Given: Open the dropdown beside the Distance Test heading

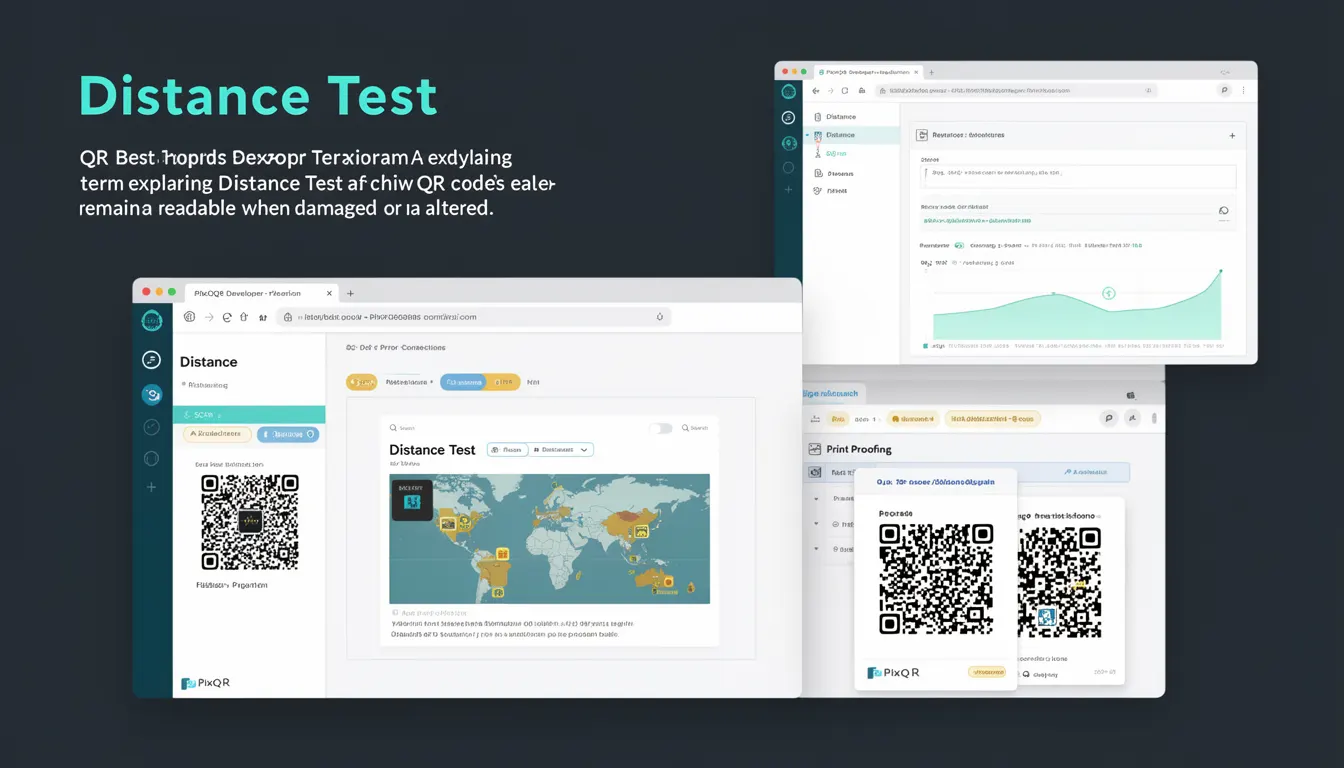Looking at the screenshot, I should [x=564, y=450].
